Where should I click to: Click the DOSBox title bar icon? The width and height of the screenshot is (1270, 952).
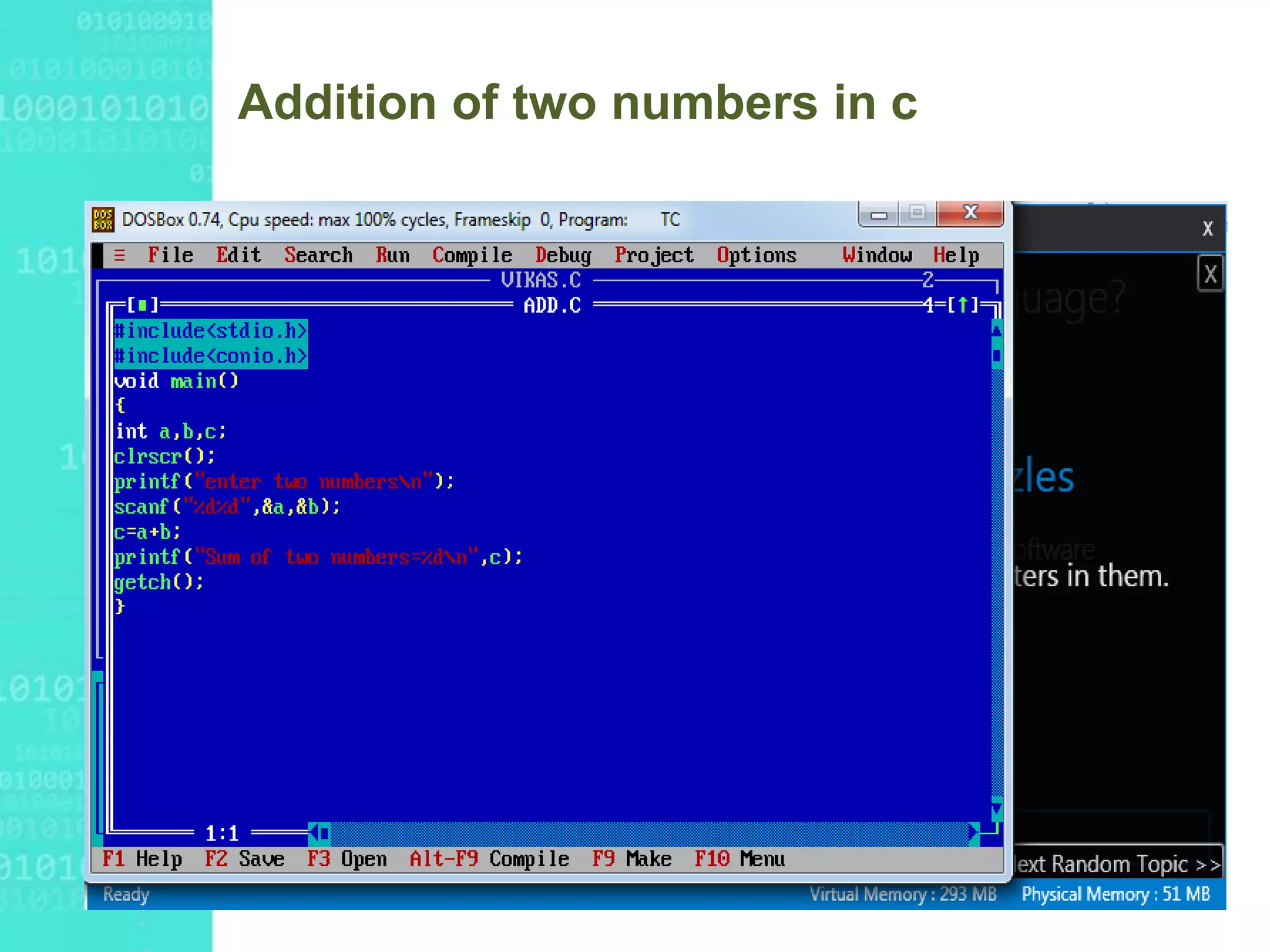tap(103, 219)
